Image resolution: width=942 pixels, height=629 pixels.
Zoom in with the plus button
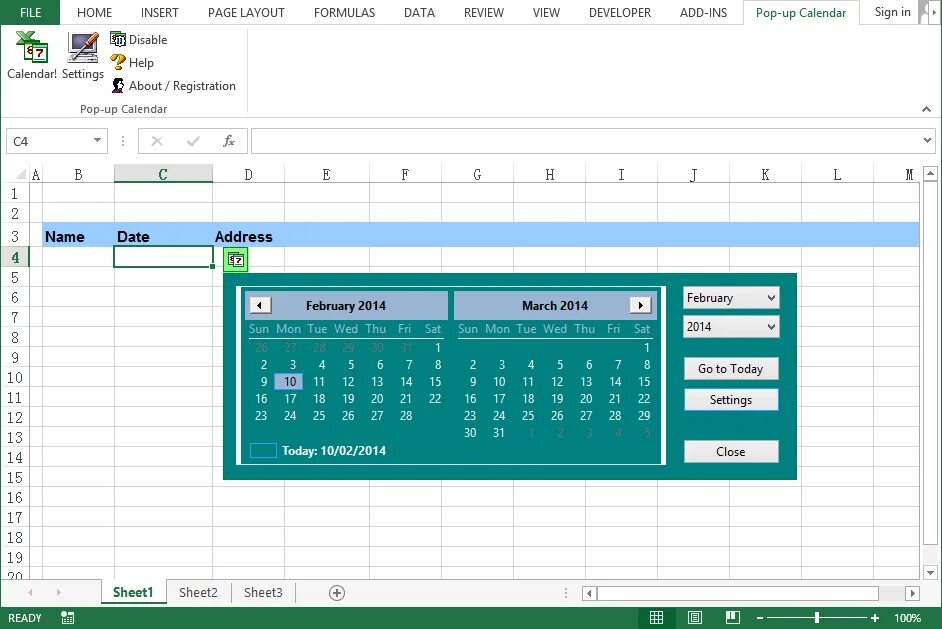coord(875,618)
